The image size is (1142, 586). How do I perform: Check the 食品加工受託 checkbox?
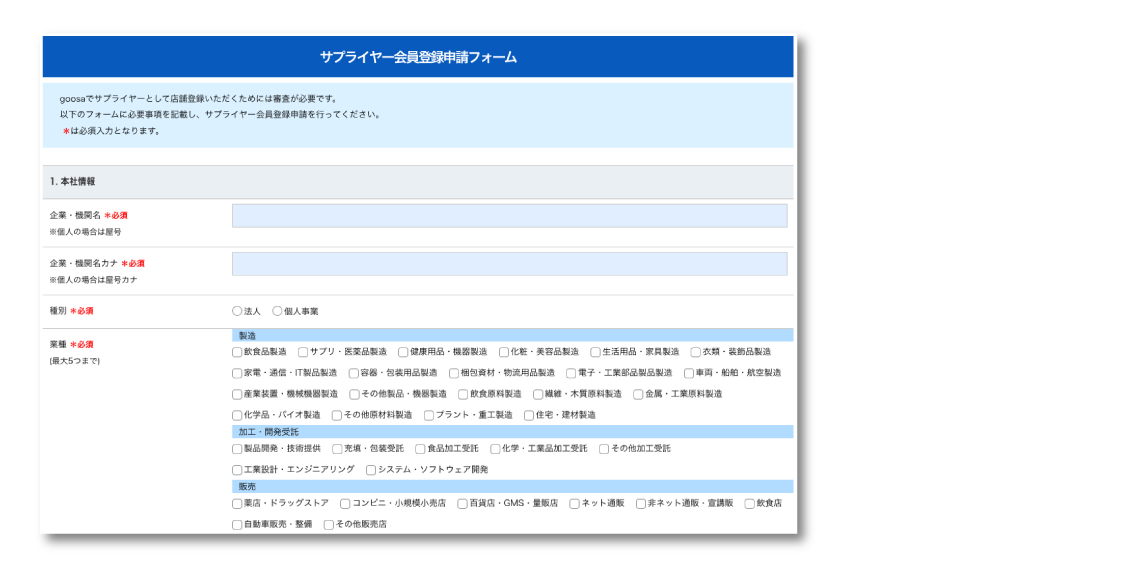[x=420, y=449]
